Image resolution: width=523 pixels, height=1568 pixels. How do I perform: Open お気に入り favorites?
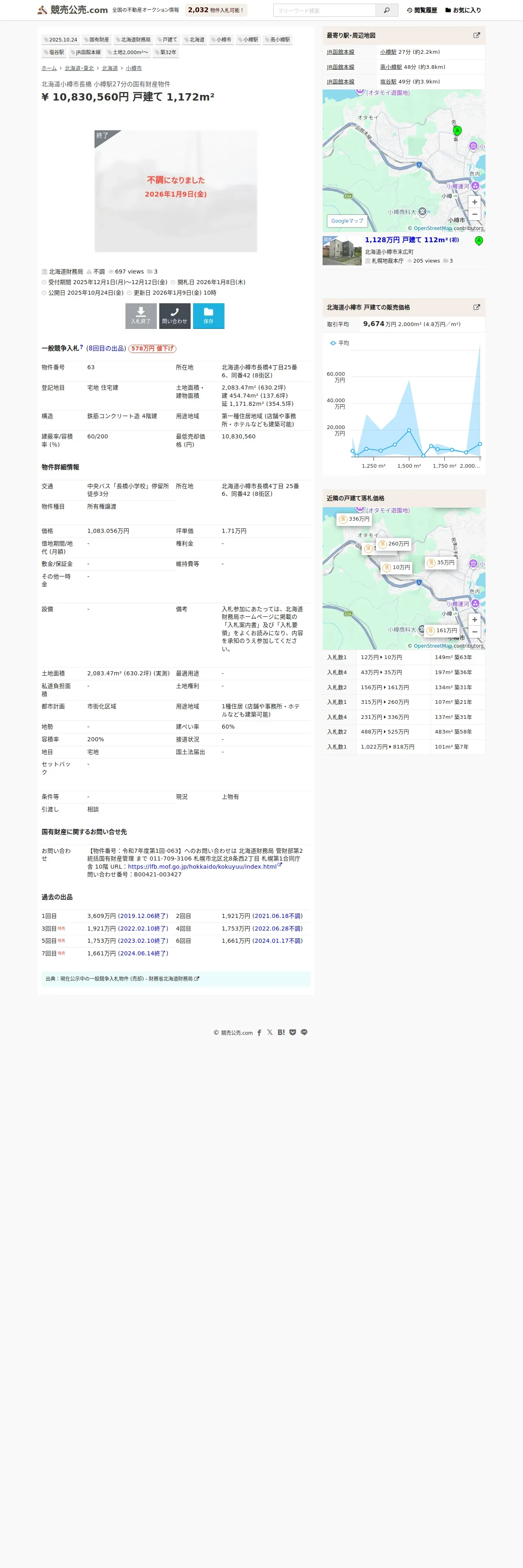(x=463, y=10)
